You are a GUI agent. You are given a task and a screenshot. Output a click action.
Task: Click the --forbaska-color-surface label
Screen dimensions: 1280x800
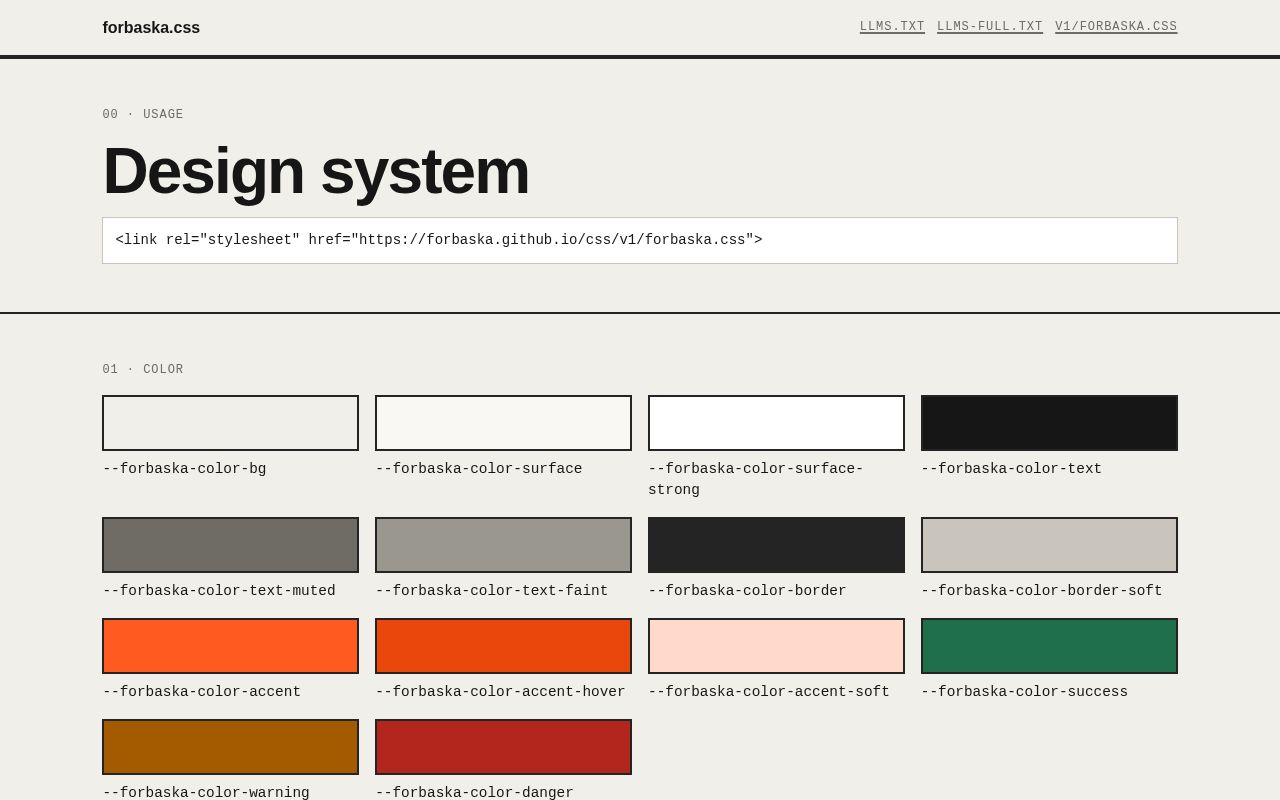479,469
